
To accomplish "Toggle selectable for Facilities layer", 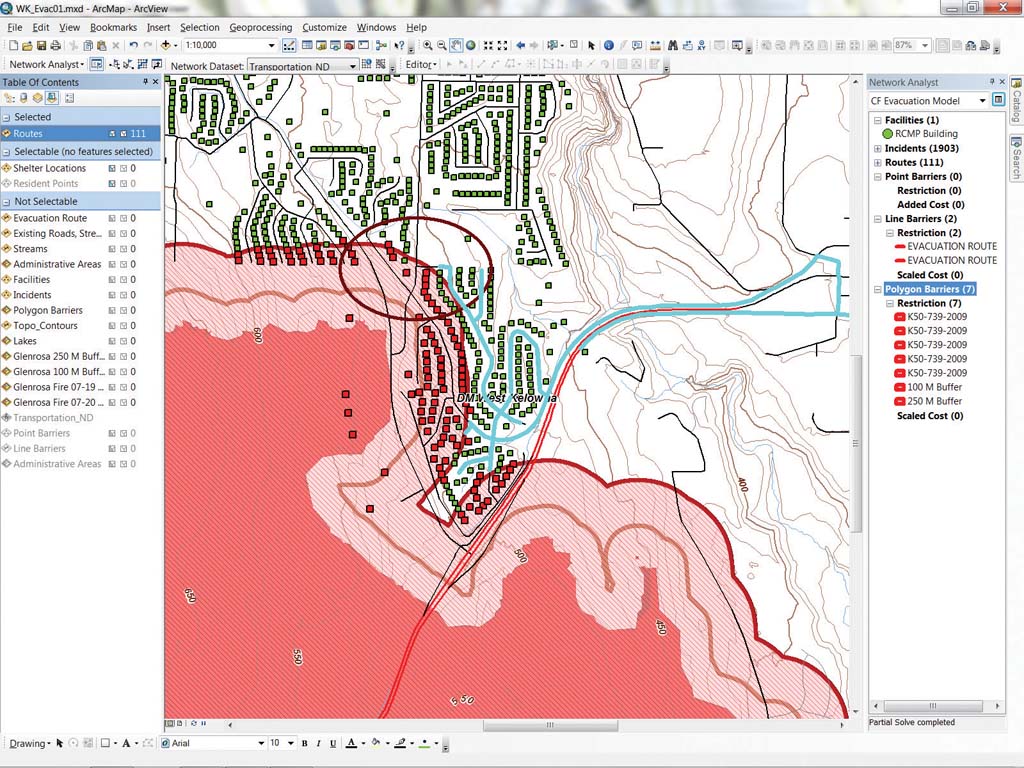I will coord(112,280).
